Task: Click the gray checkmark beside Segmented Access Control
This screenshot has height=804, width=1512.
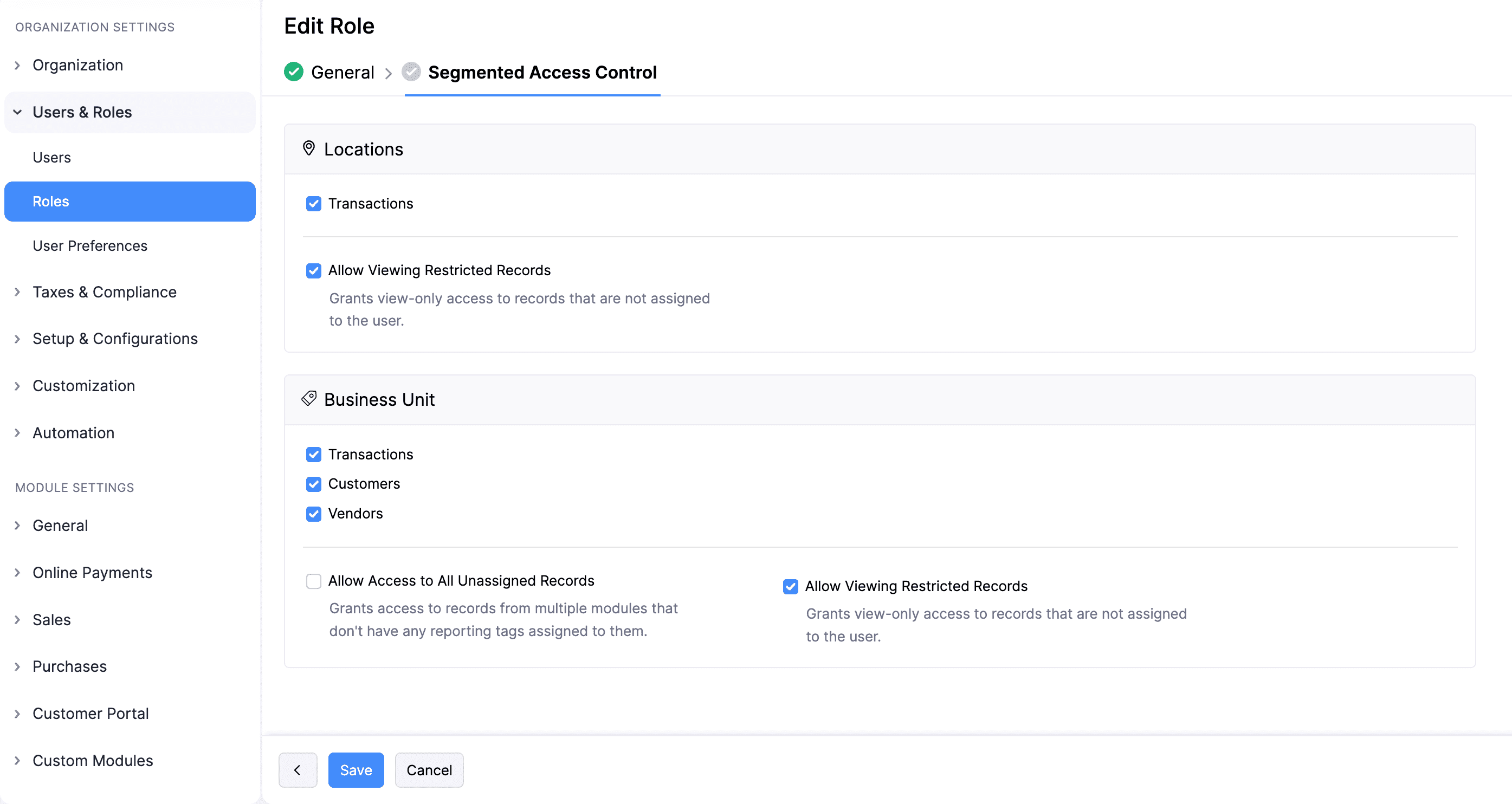Action: 411,72
